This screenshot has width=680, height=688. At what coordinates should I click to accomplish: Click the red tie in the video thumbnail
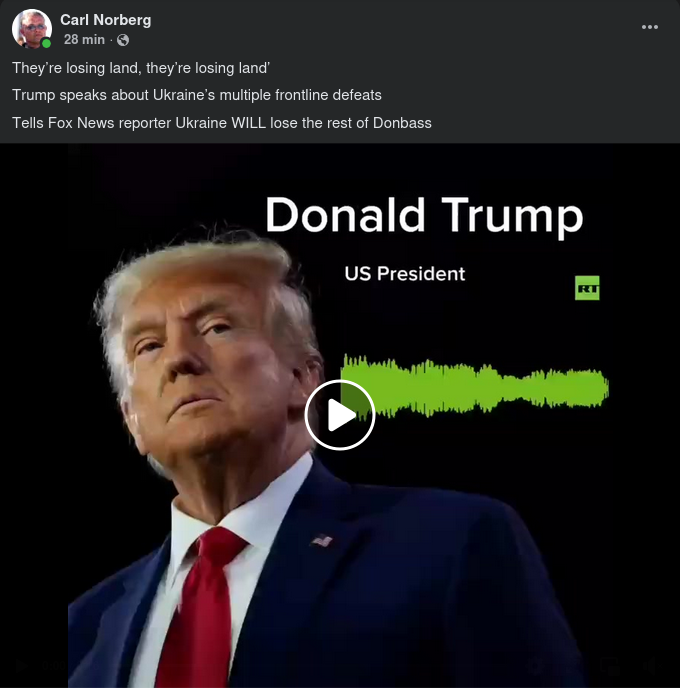[x=200, y=610]
